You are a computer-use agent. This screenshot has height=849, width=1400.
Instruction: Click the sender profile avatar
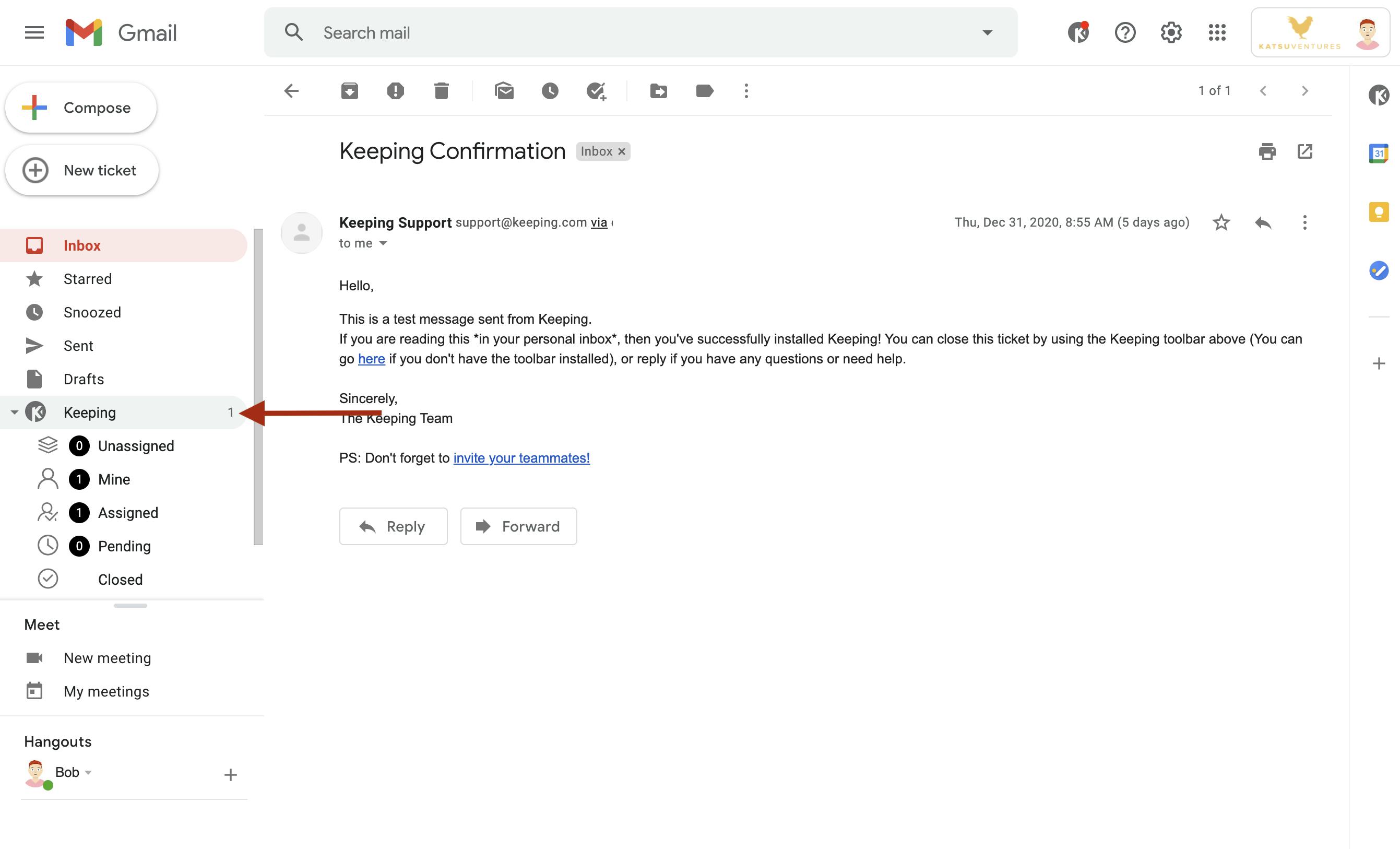[302, 232]
